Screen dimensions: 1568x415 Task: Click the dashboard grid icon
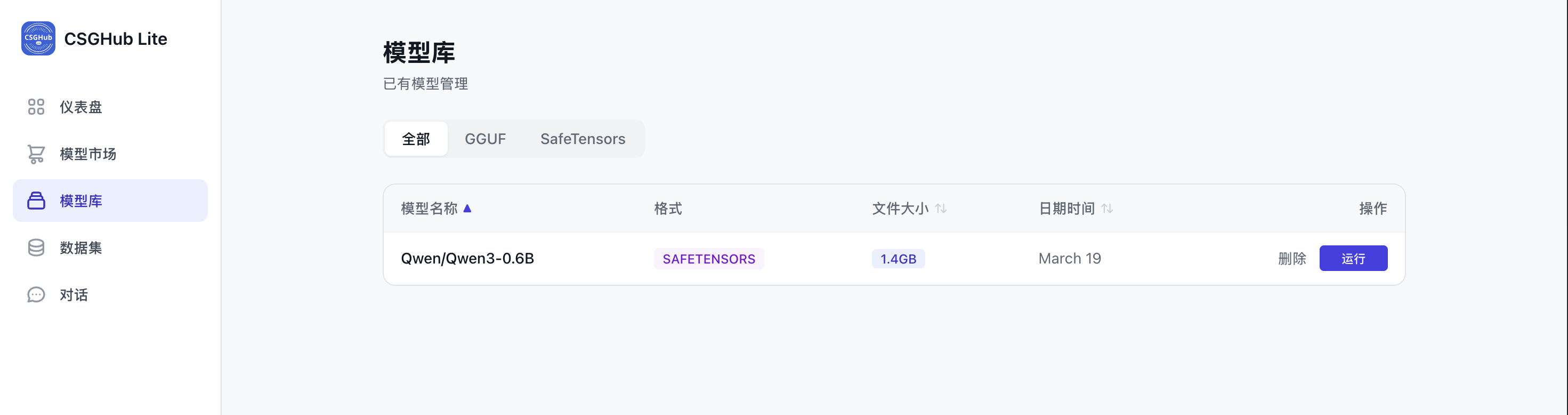tap(36, 107)
